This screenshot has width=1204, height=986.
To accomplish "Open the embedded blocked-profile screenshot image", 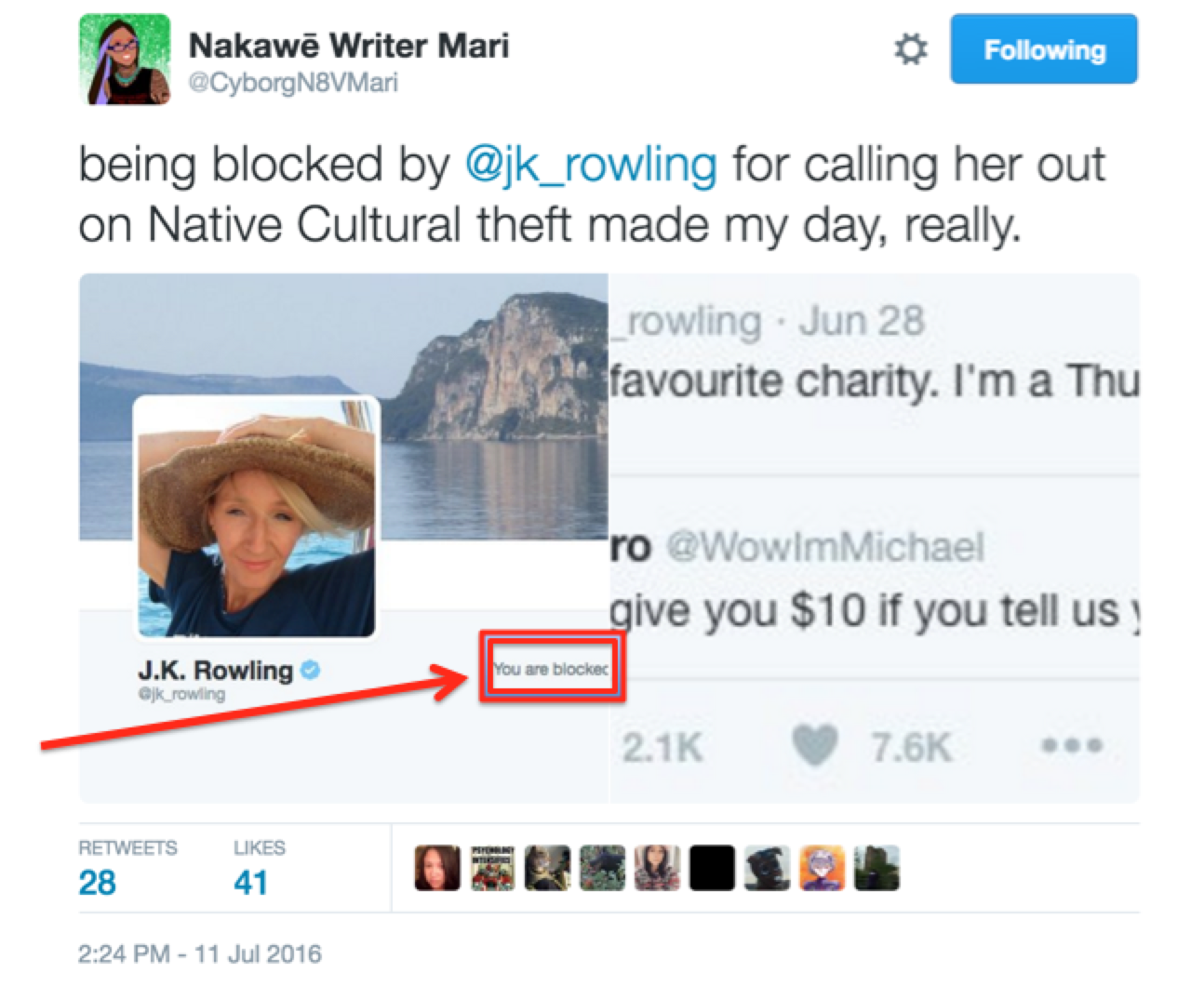I will (609, 538).
